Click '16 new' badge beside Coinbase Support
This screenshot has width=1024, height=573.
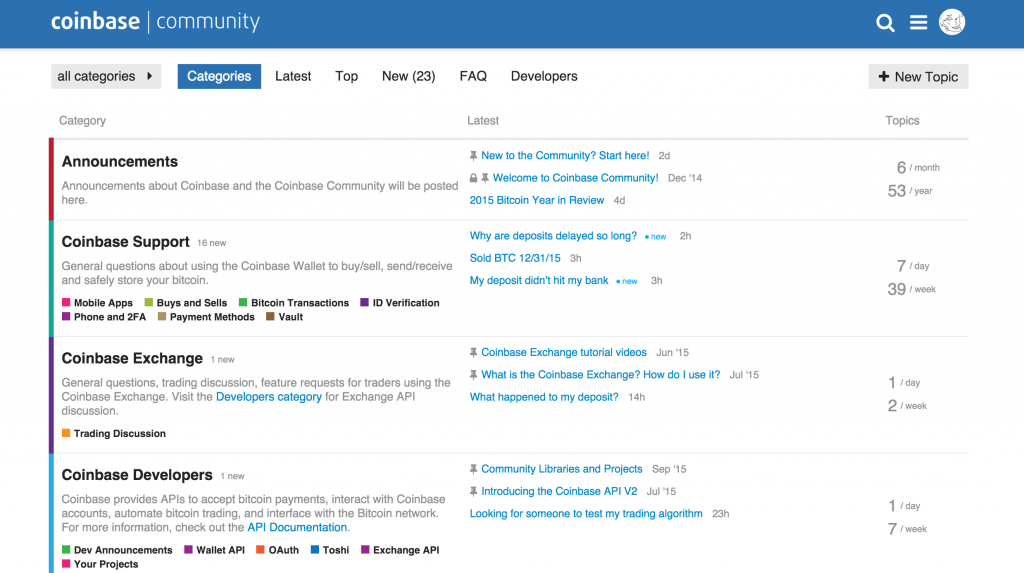click(212, 243)
